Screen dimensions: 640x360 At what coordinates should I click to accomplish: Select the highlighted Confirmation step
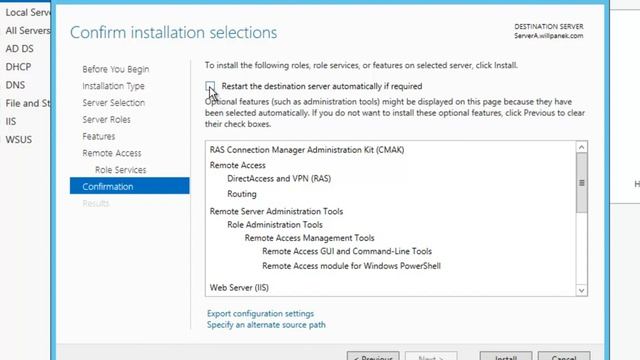pyautogui.click(x=129, y=186)
